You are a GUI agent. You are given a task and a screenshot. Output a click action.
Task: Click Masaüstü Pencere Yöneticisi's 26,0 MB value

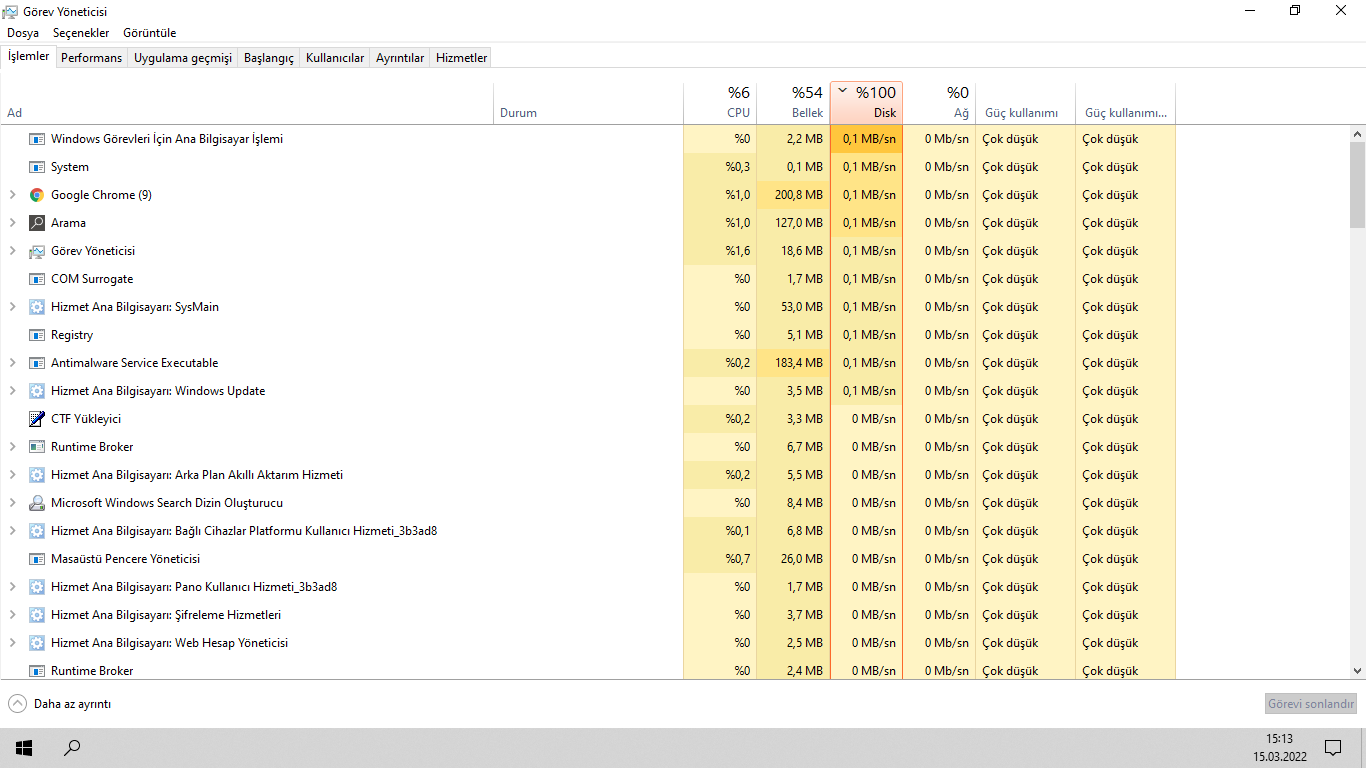[801, 559]
